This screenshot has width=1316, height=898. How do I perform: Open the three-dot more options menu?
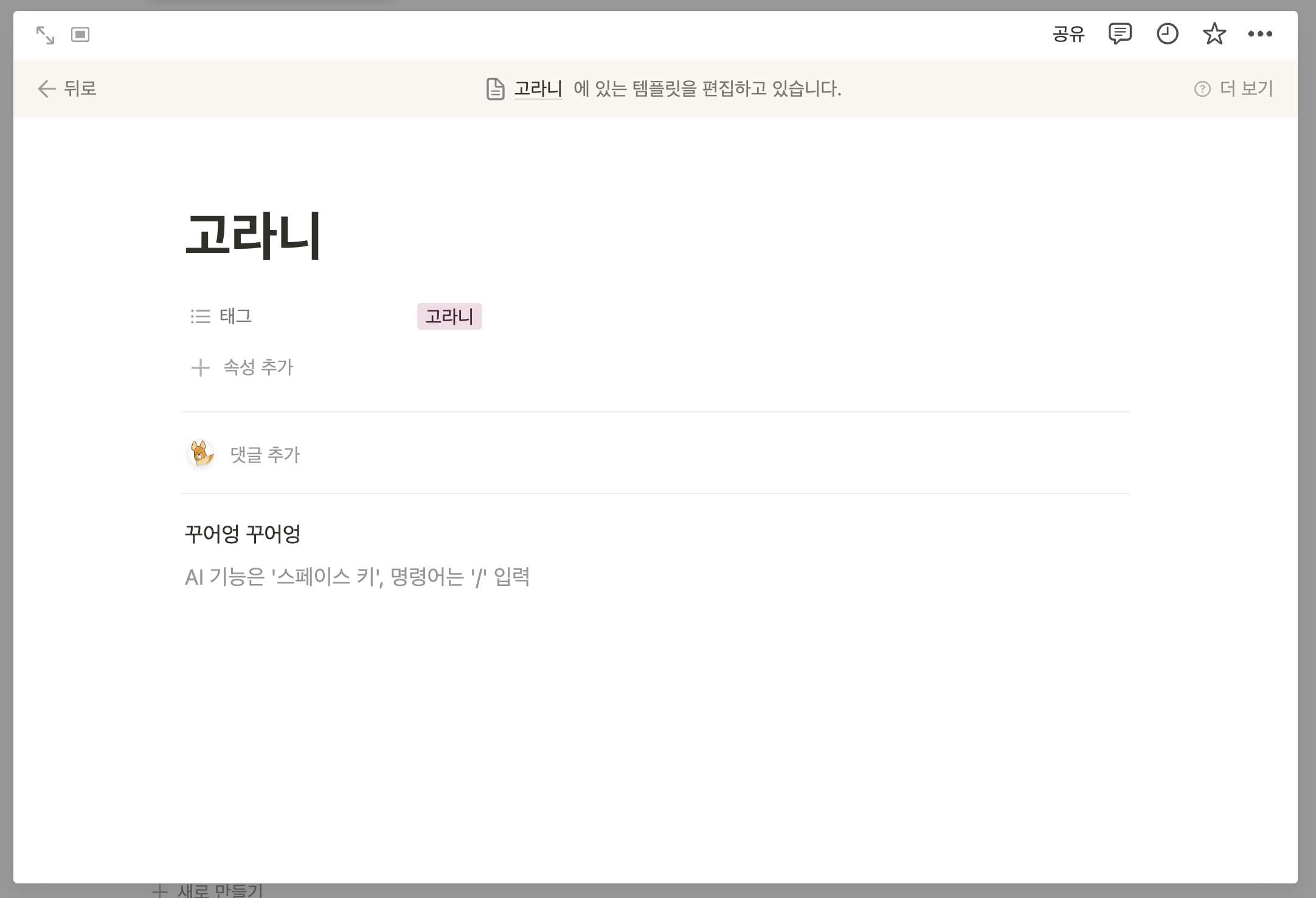coord(1260,34)
